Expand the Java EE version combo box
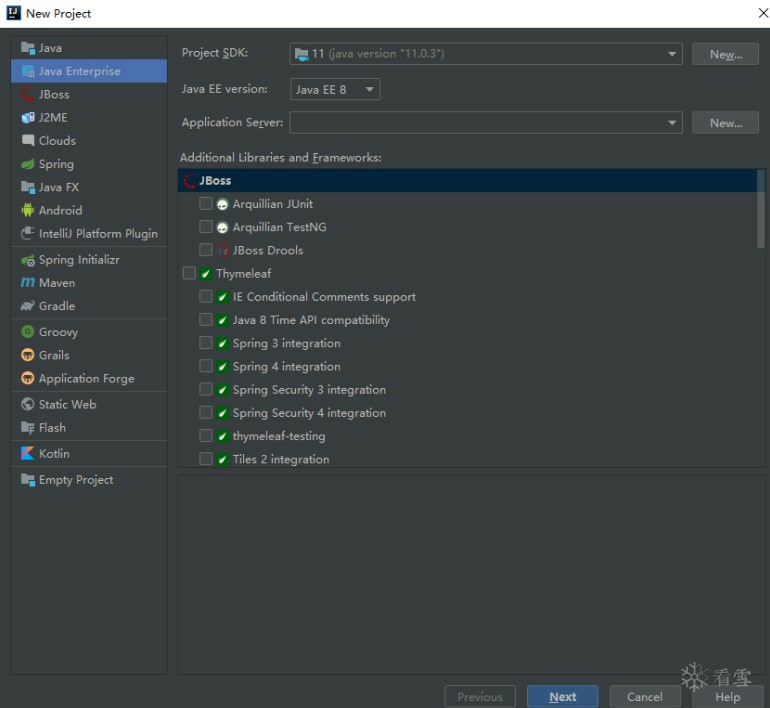 click(335, 90)
